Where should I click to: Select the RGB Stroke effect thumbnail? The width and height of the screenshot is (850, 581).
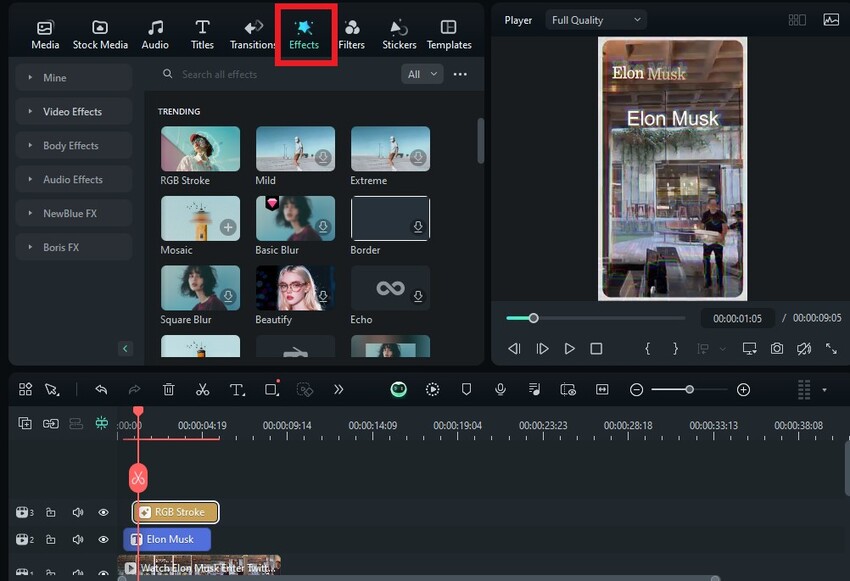(x=200, y=149)
